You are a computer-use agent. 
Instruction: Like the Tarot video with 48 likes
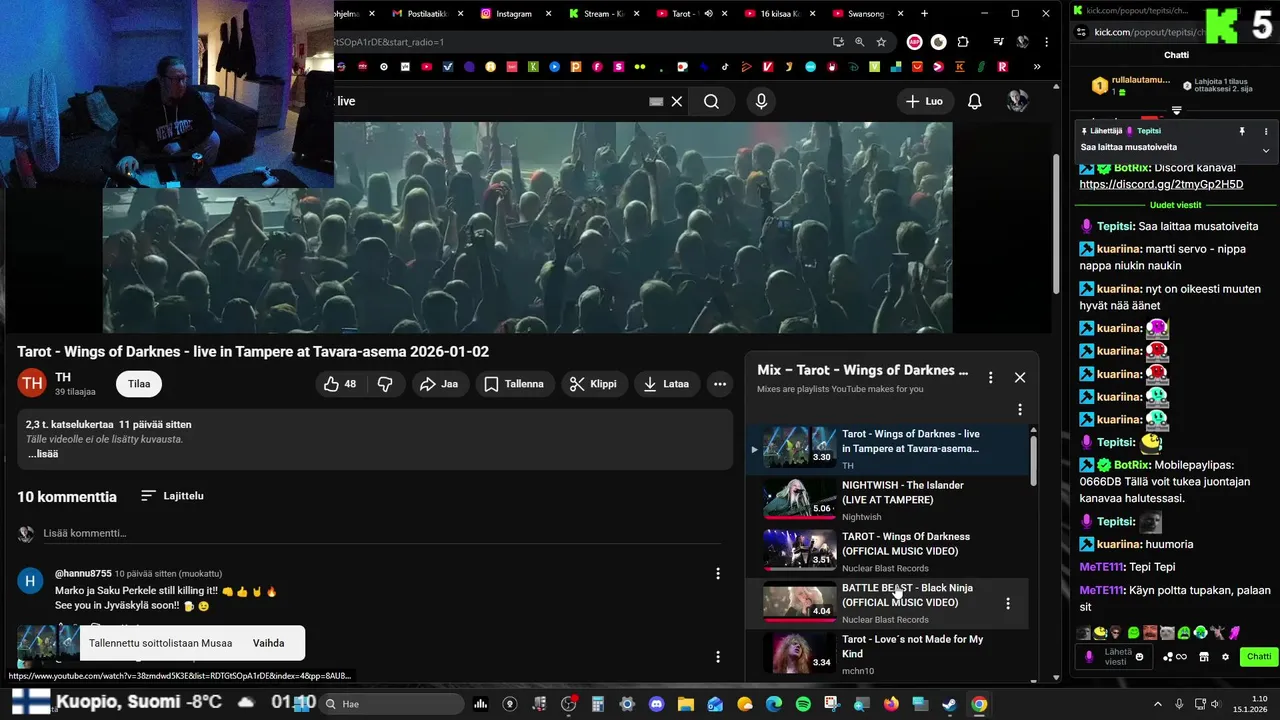click(x=340, y=384)
